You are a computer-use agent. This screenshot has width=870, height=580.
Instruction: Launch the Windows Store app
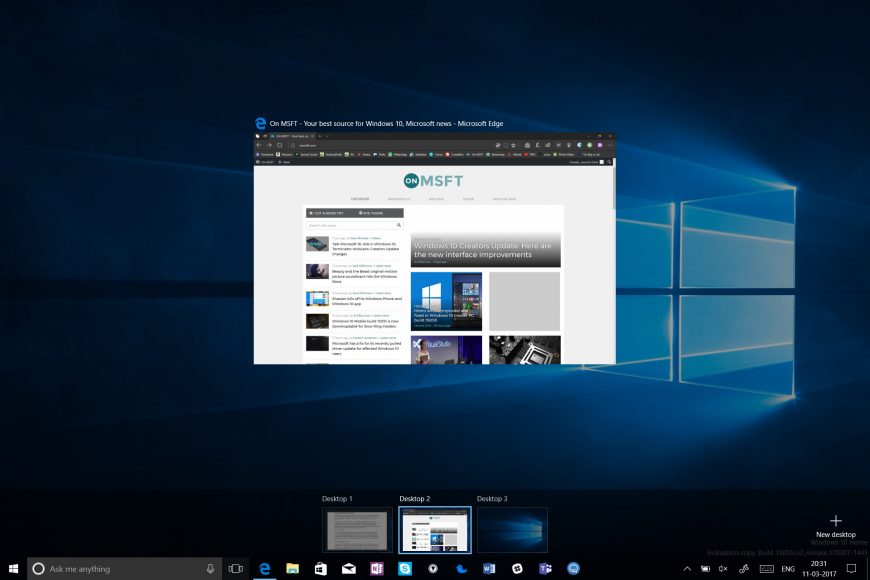click(321, 568)
